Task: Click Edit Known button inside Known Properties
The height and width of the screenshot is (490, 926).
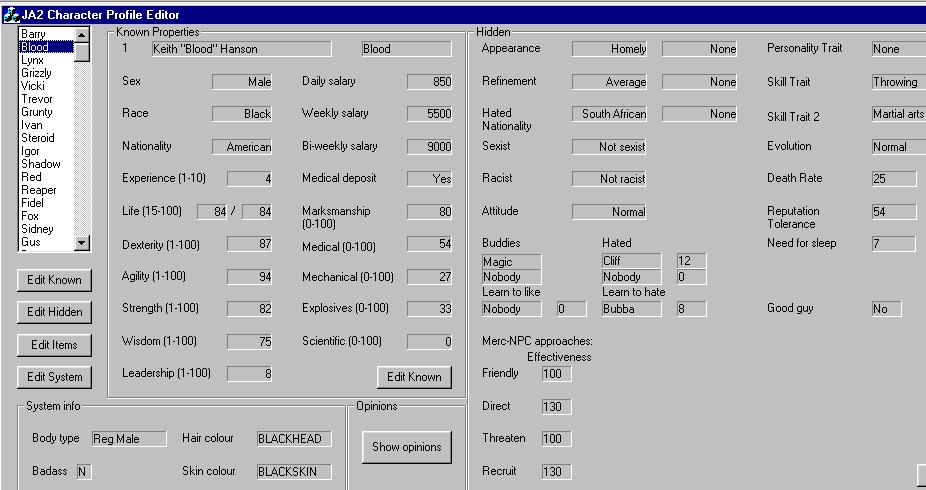Action: point(414,377)
